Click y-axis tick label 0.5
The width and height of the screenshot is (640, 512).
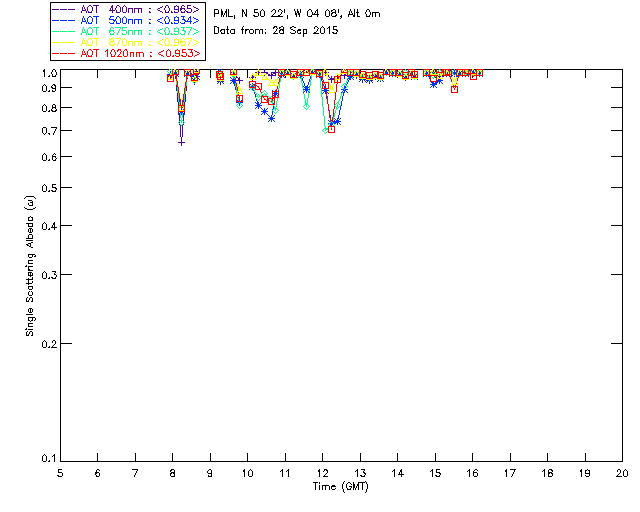[49, 188]
